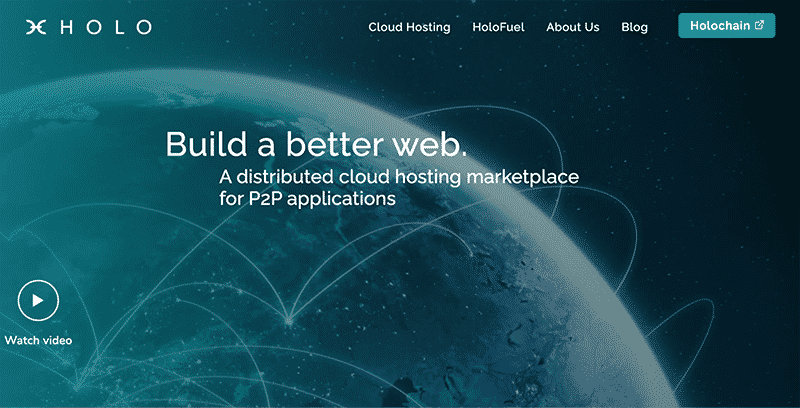Open the About Us page
800x408 pixels.
coord(572,27)
